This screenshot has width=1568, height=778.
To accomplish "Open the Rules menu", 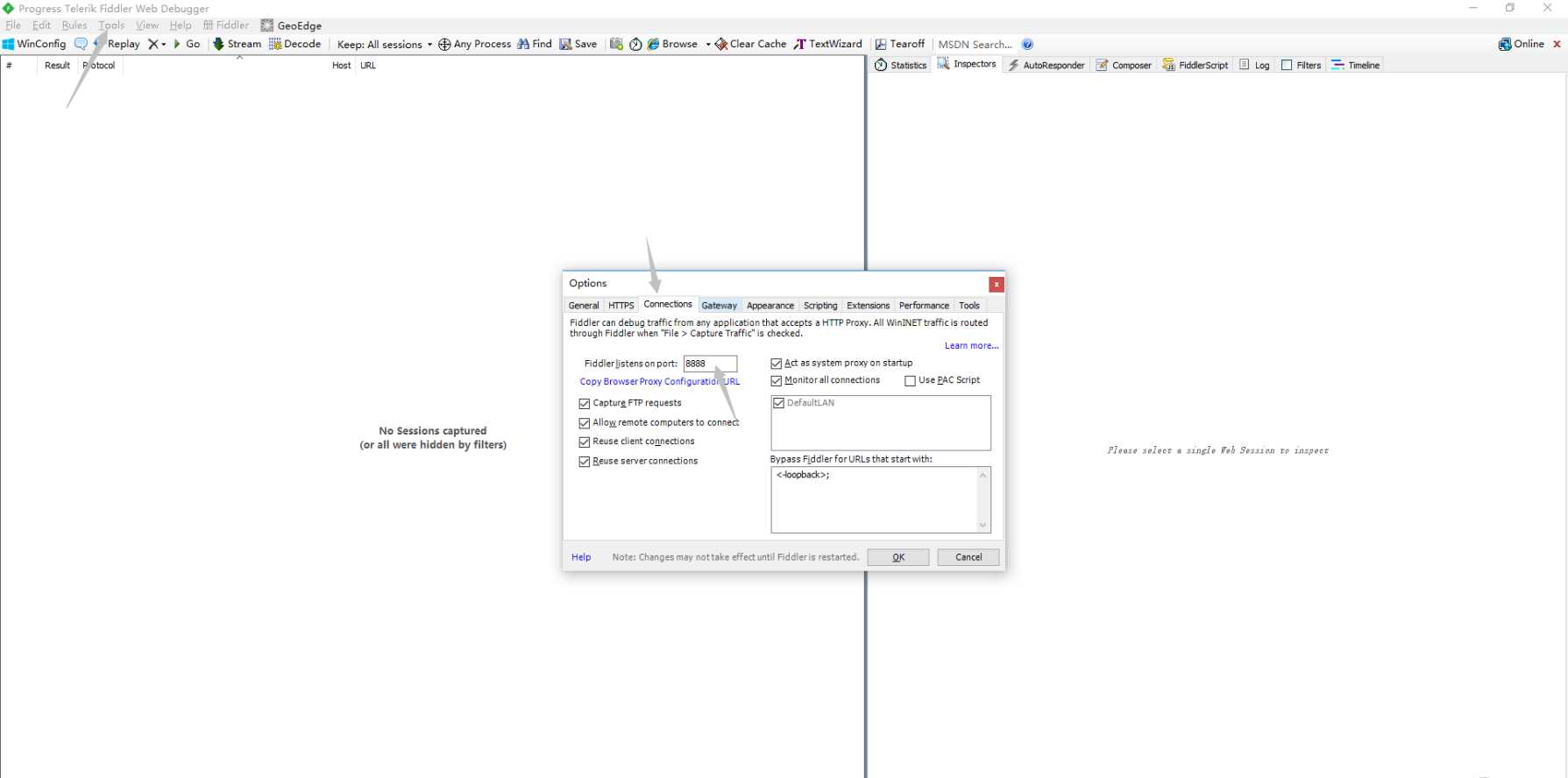I will [x=74, y=25].
